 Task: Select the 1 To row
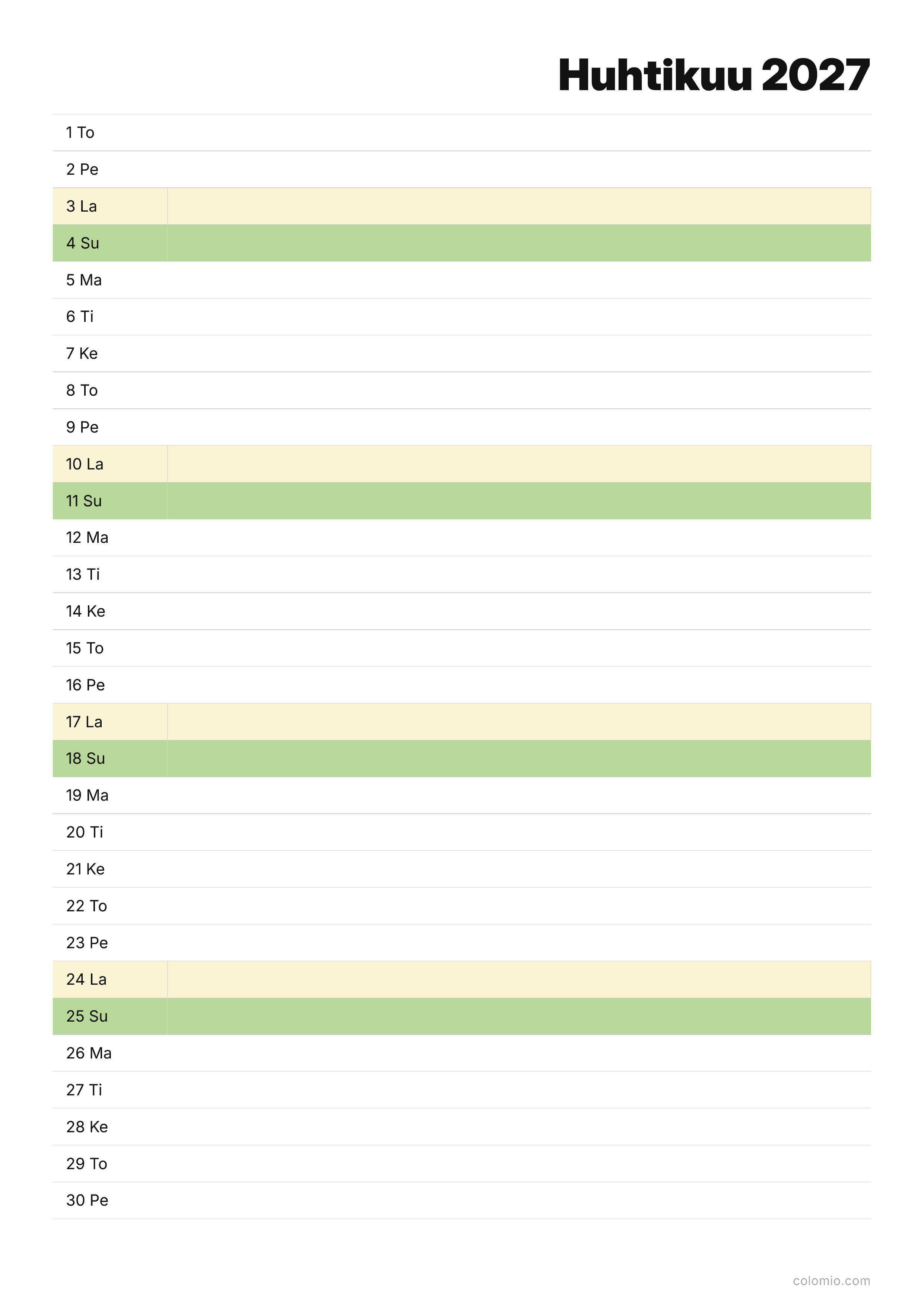461,133
